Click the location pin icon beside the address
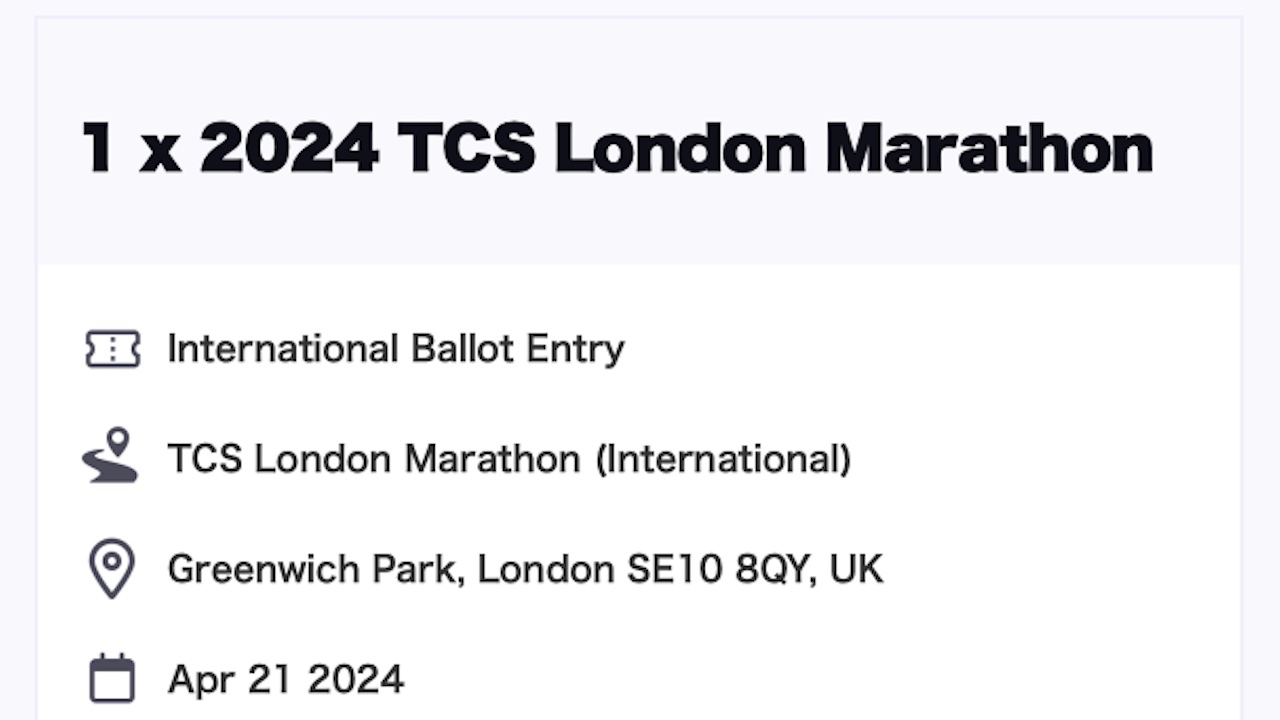Viewport: 1280px width, 720px height. pos(112,569)
